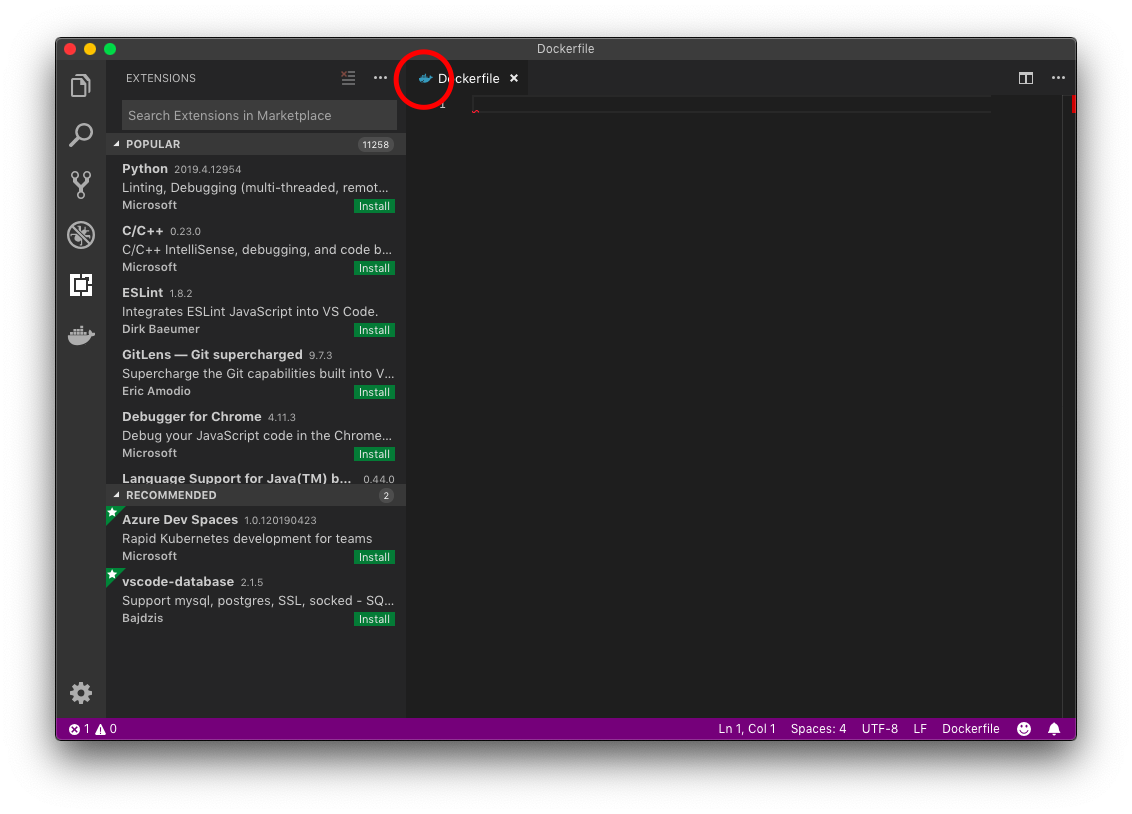Focus the Search Extensions in Marketplace field
The image size is (1132, 814).
pos(259,115)
